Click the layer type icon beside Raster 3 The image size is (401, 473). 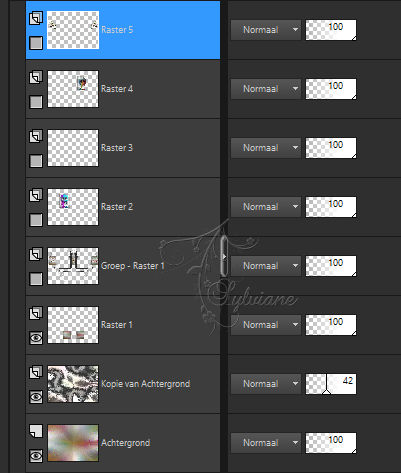tap(36, 136)
